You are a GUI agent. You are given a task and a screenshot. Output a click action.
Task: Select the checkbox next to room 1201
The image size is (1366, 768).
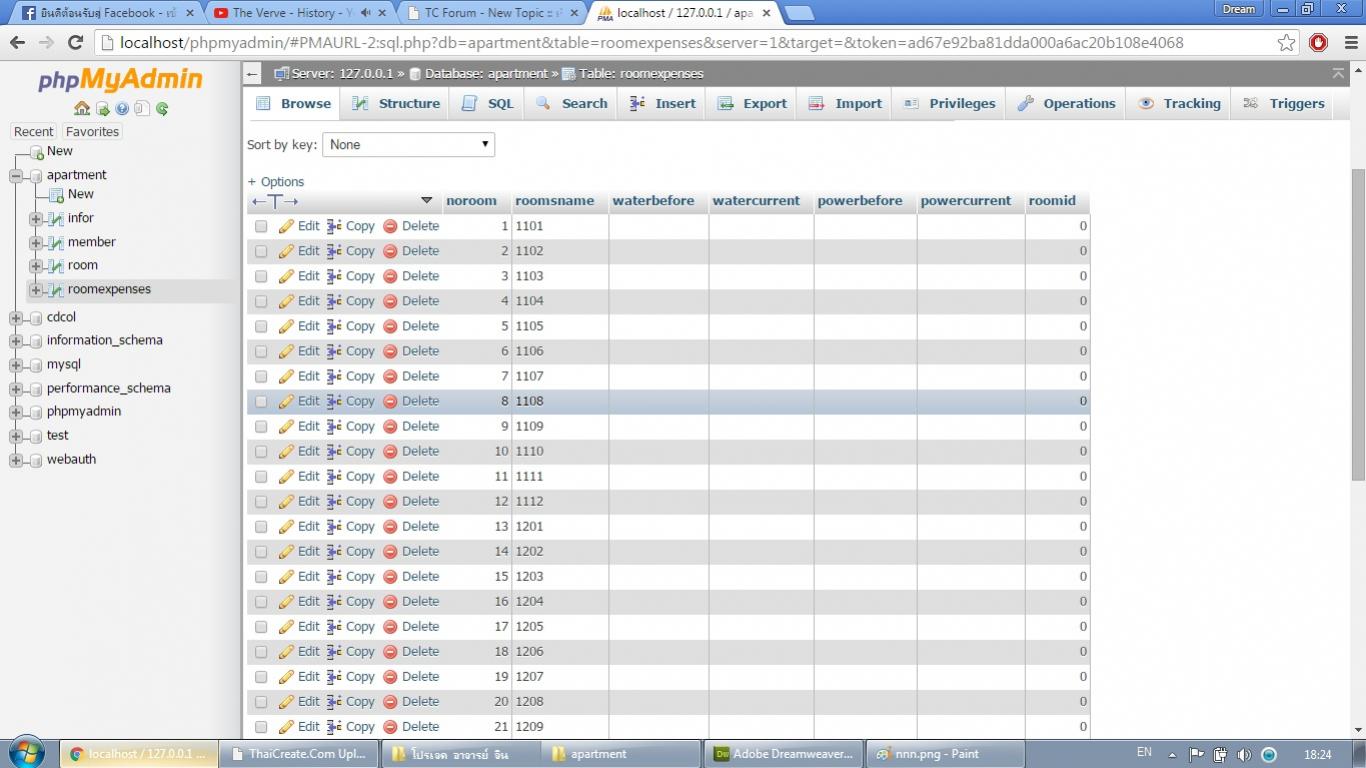click(261, 526)
